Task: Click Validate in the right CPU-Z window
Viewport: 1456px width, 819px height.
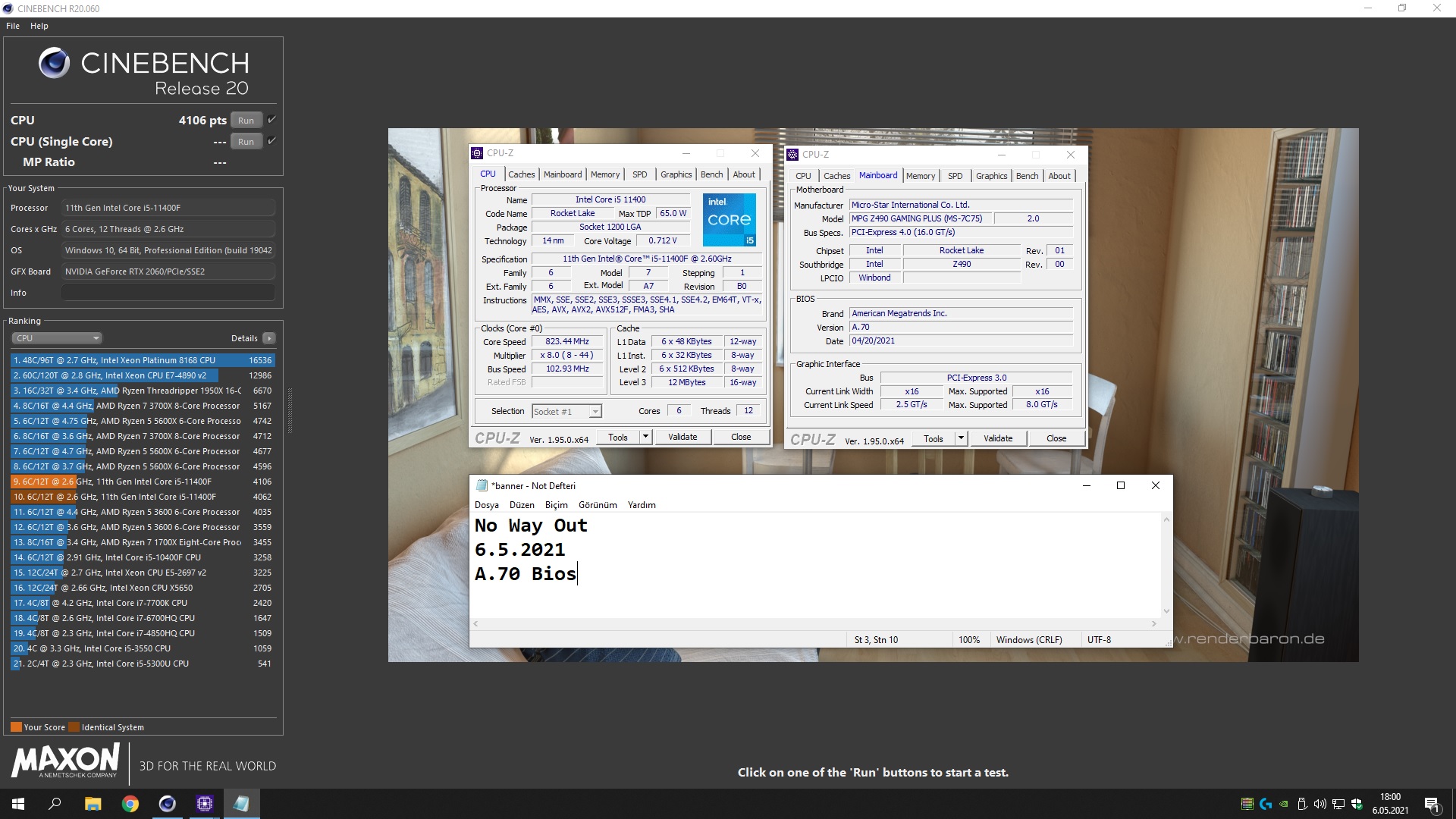Action: (x=998, y=438)
